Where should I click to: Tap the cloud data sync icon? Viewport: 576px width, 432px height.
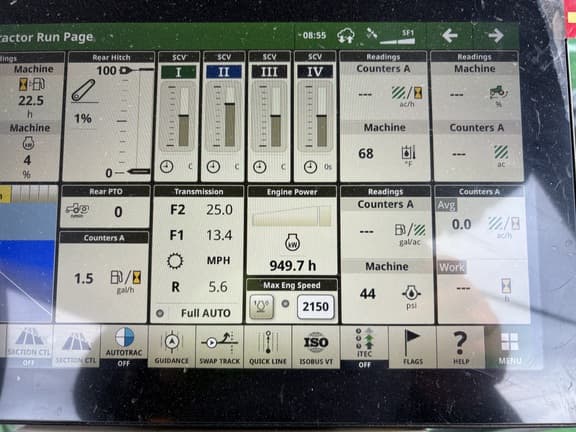[346, 36]
